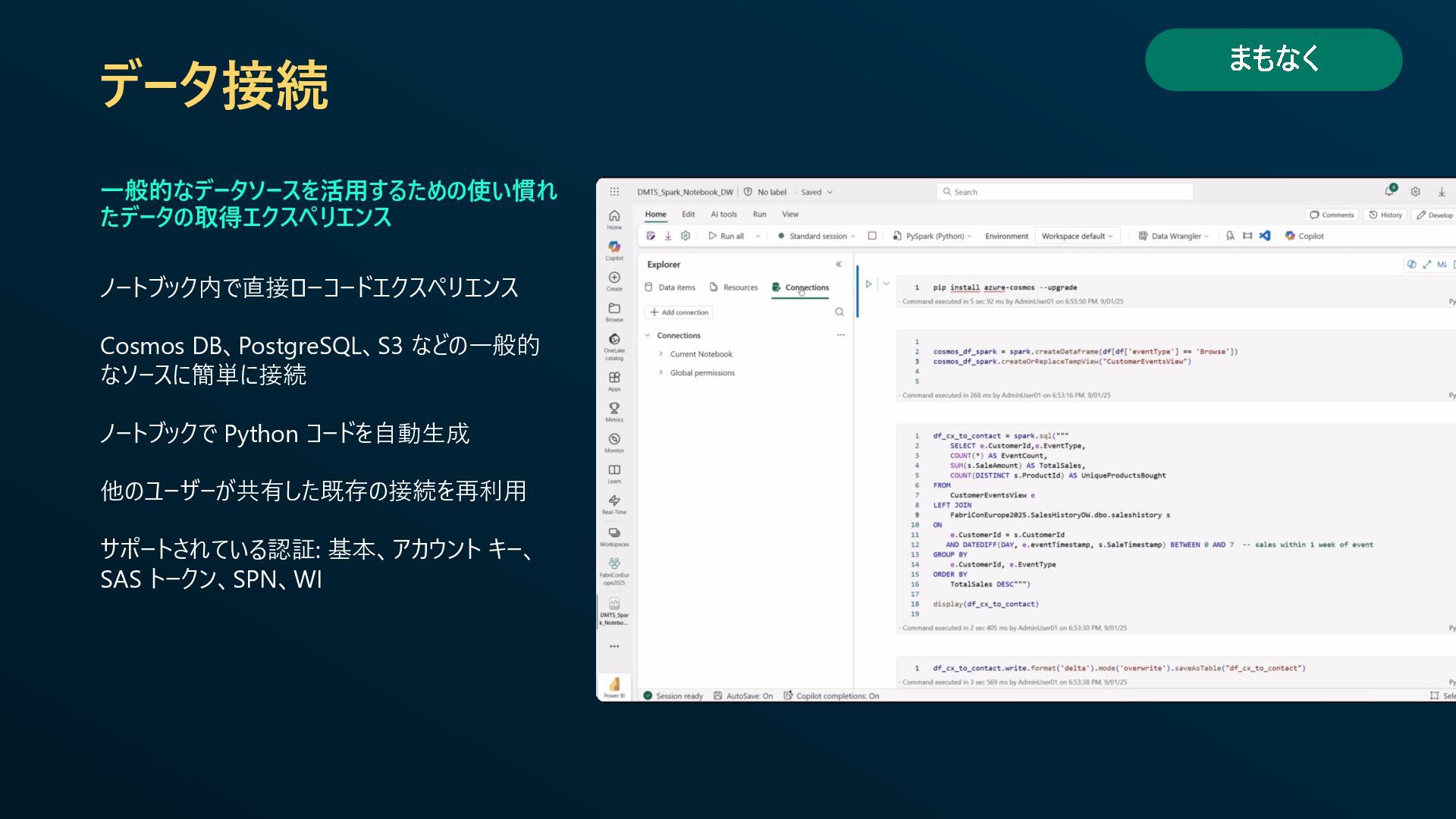1456x819 pixels.
Task: Expand the Current Notebook tree node
Action: (x=661, y=354)
